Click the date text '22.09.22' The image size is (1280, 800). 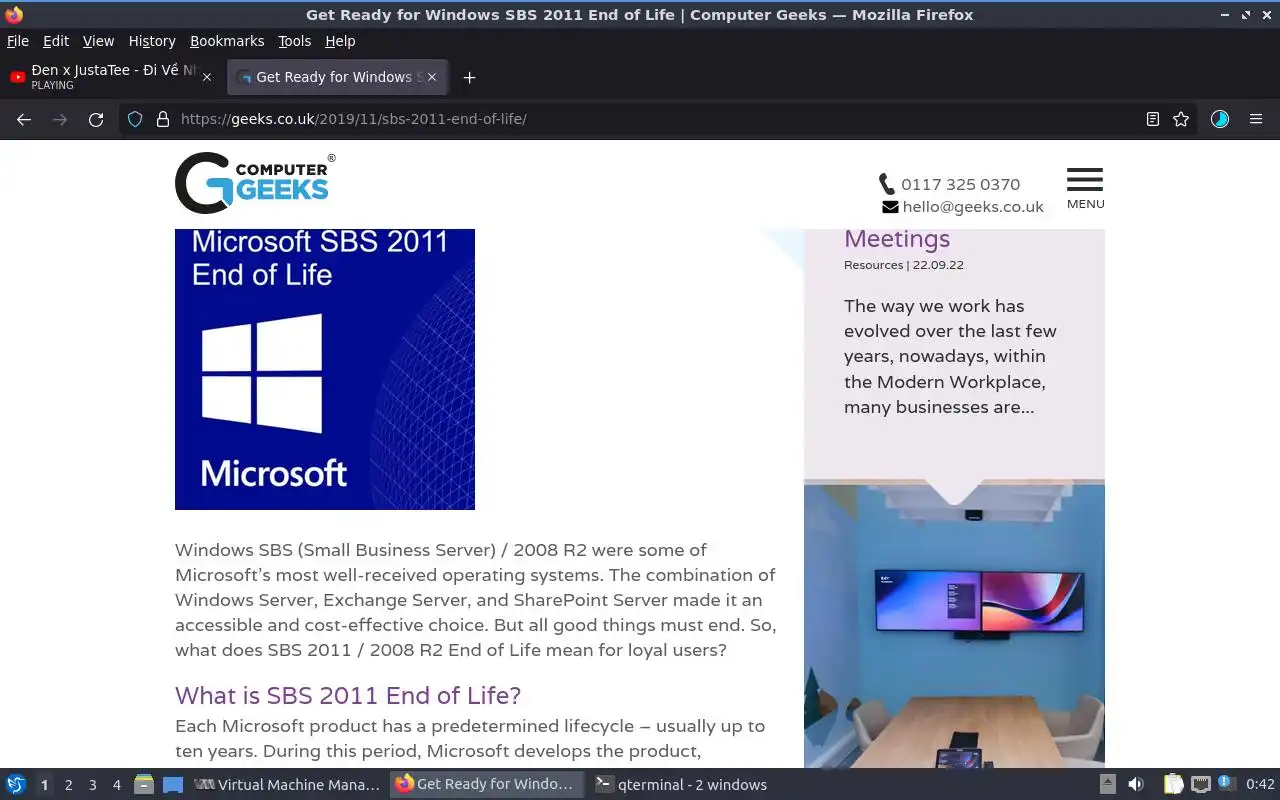[x=938, y=265]
